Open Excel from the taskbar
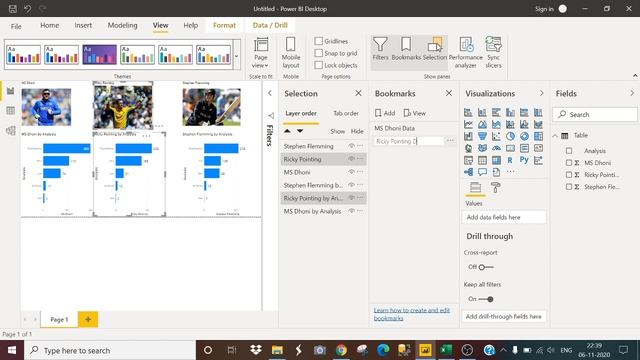 pos(446,350)
